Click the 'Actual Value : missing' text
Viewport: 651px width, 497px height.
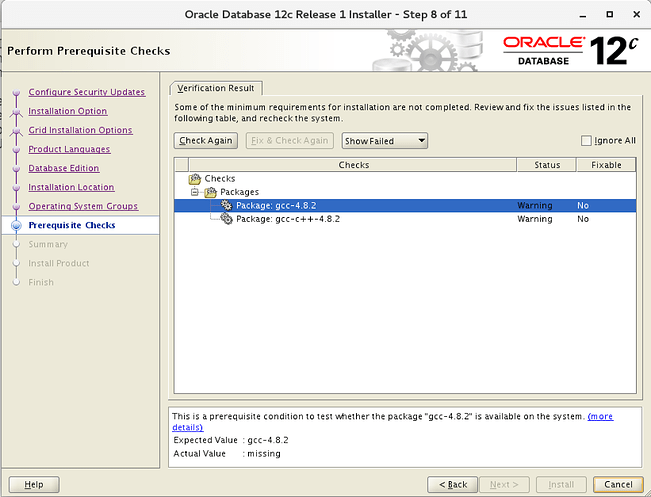coord(227,454)
